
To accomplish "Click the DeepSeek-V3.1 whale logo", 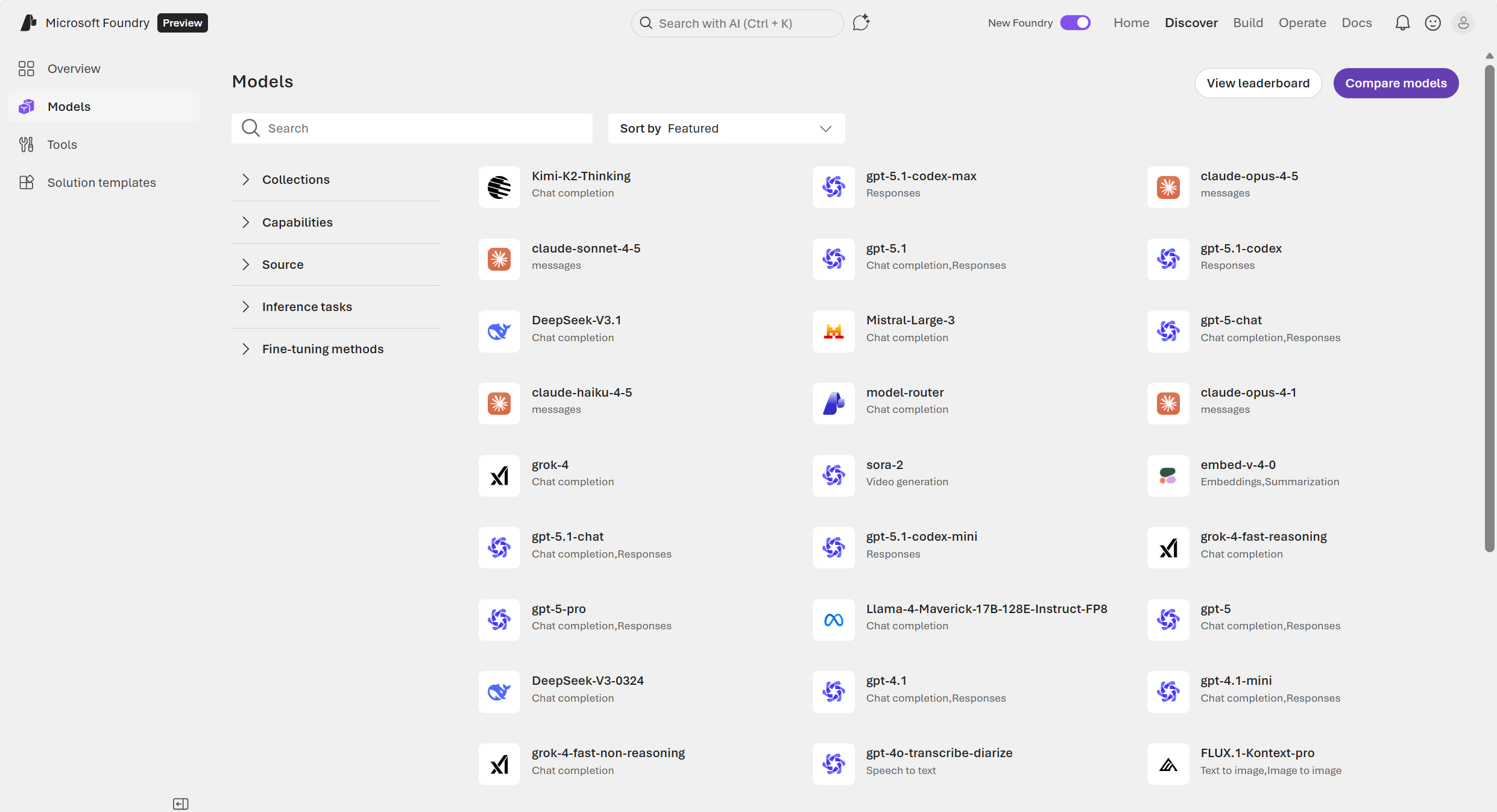I will pyautogui.click(x=499, y=331).
